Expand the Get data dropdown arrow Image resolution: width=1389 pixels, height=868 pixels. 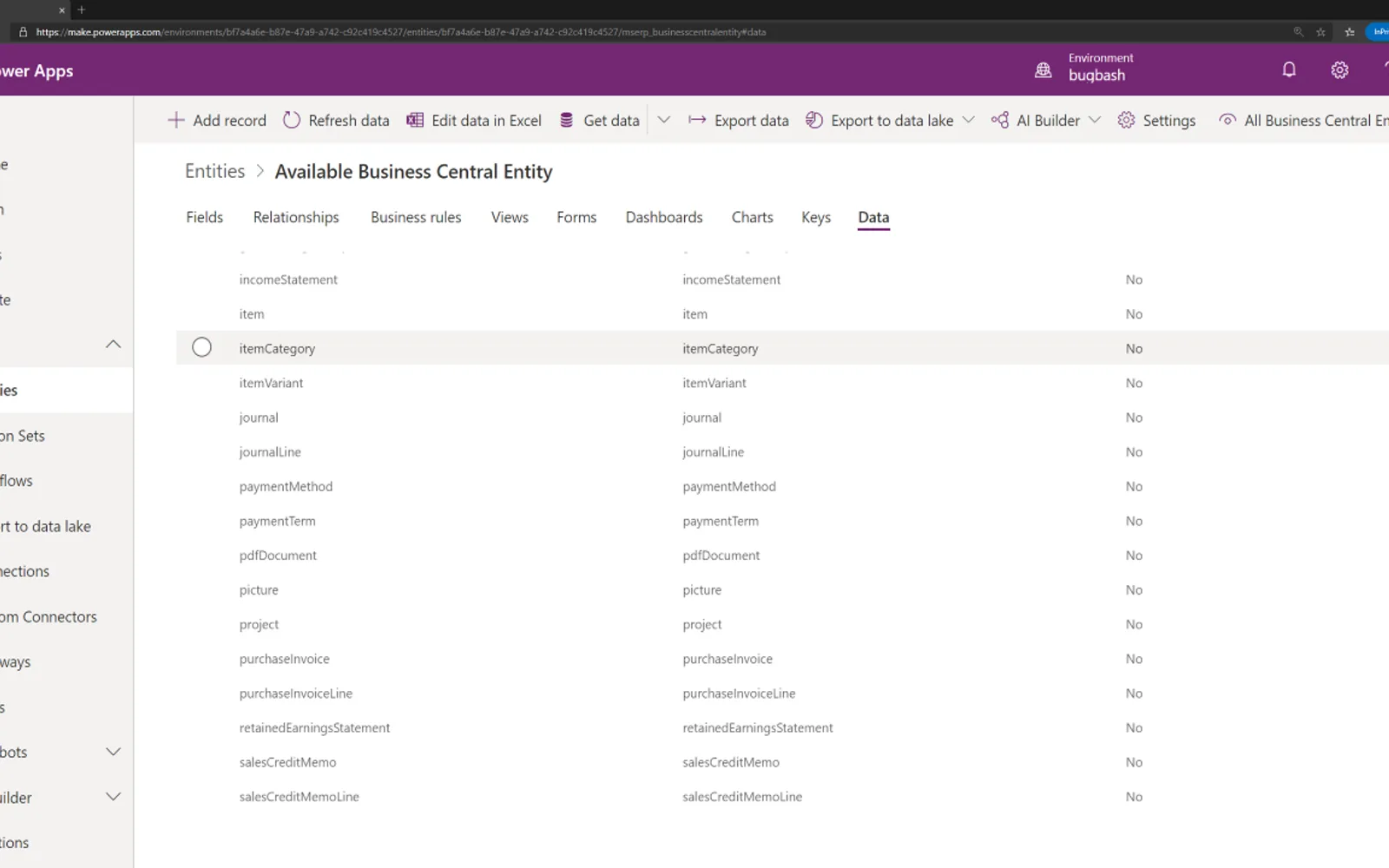pos(664,120)
